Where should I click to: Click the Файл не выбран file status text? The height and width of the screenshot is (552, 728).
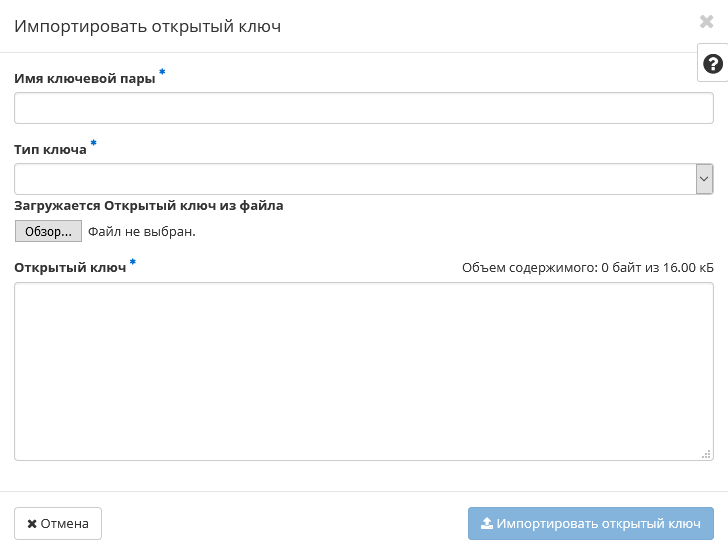(142, 232)
